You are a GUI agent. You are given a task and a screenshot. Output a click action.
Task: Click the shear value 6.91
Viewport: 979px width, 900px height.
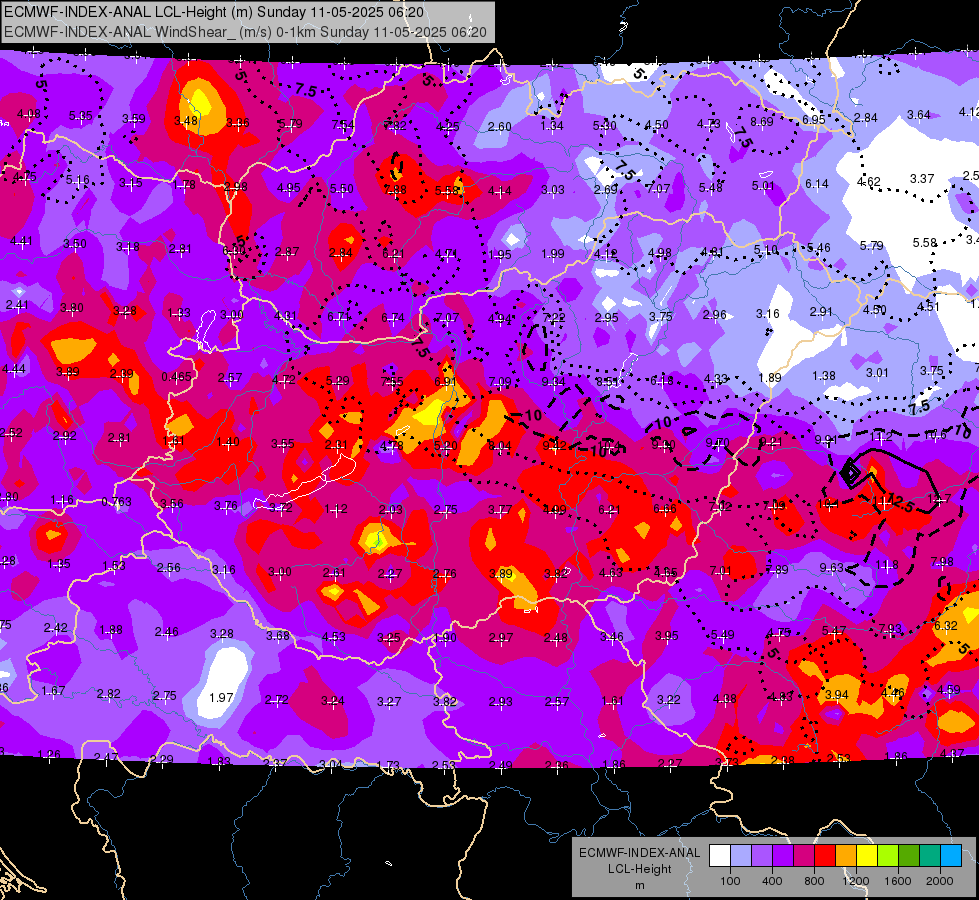point(445,382)
